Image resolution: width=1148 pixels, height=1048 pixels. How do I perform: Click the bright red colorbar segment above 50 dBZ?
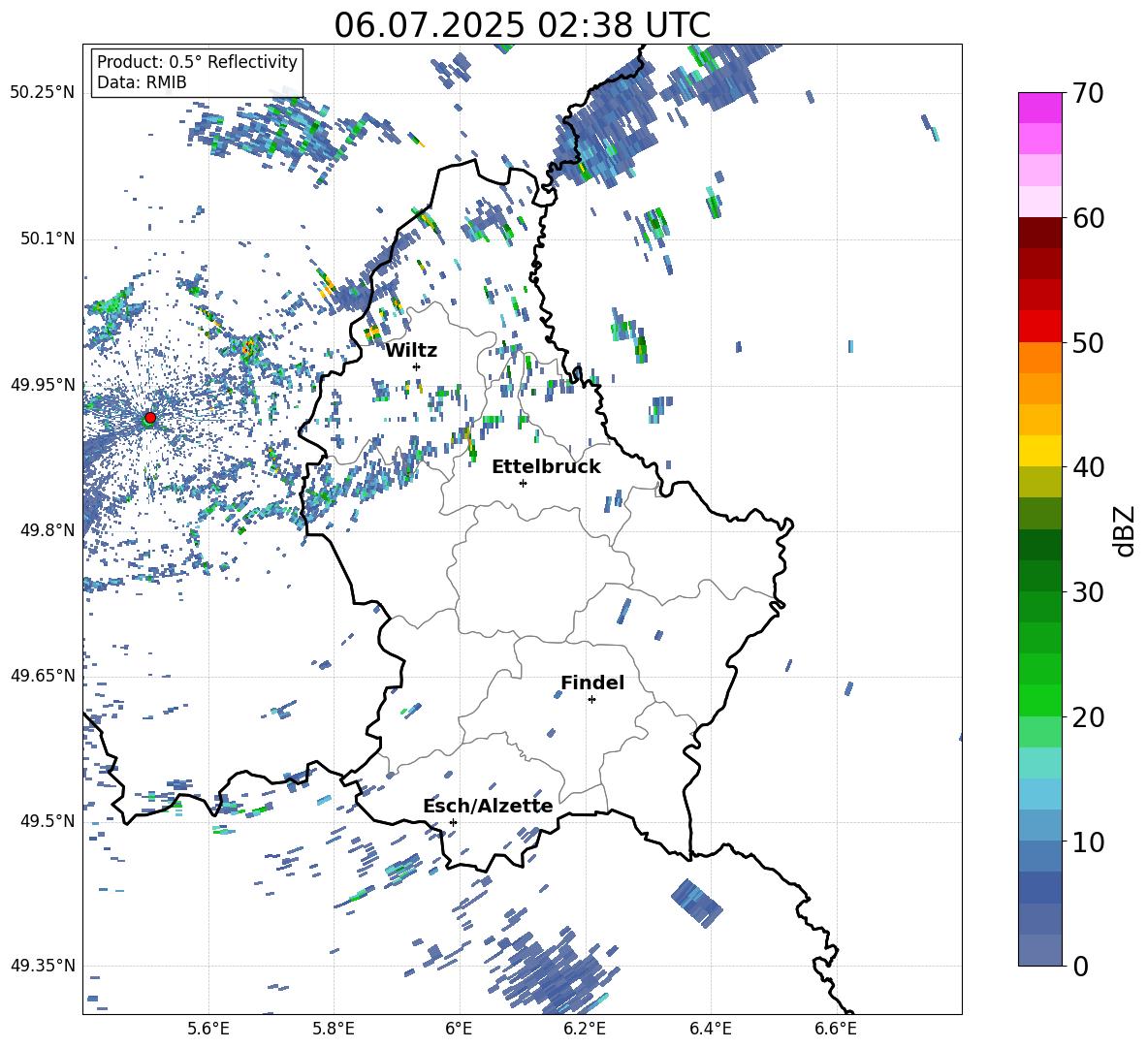[x=1040, y=326]
